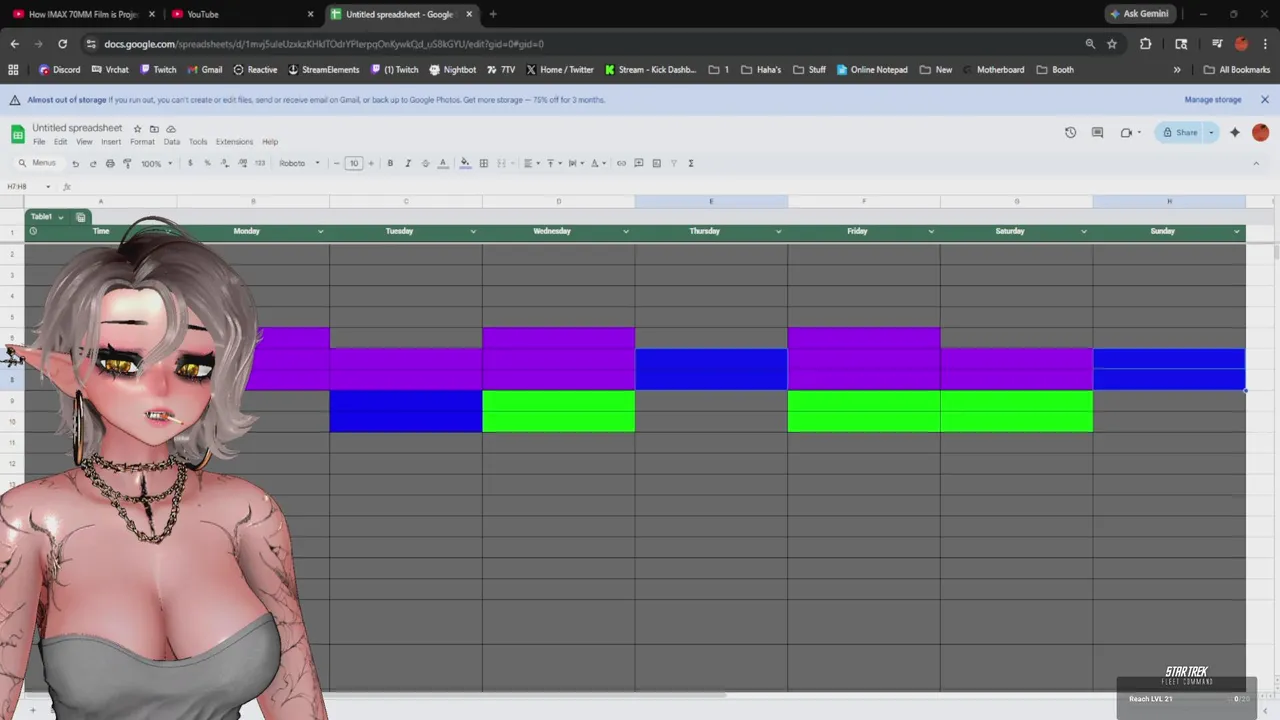Click the Share button
This screenshot has height=720, width=1280.
[x=1180, y=132]
